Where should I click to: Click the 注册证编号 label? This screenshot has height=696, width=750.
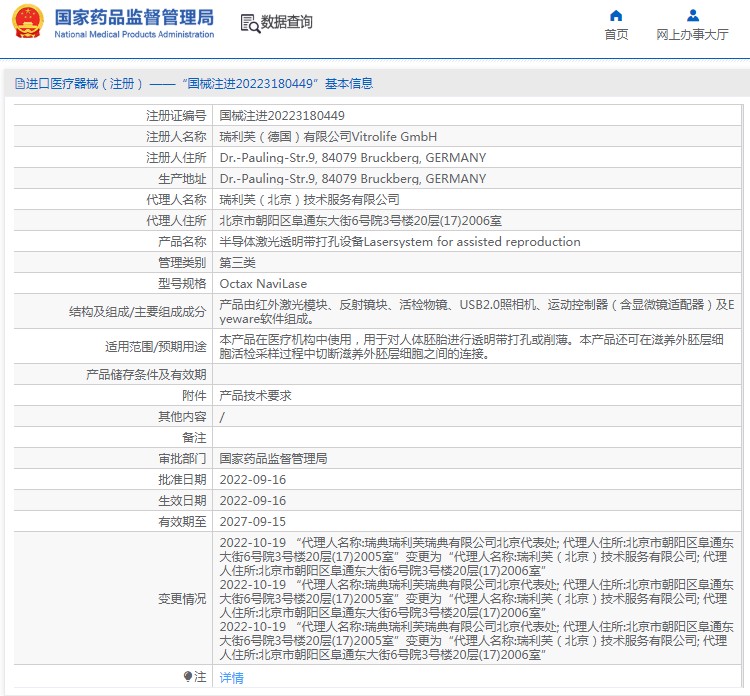tap(176, 116)
